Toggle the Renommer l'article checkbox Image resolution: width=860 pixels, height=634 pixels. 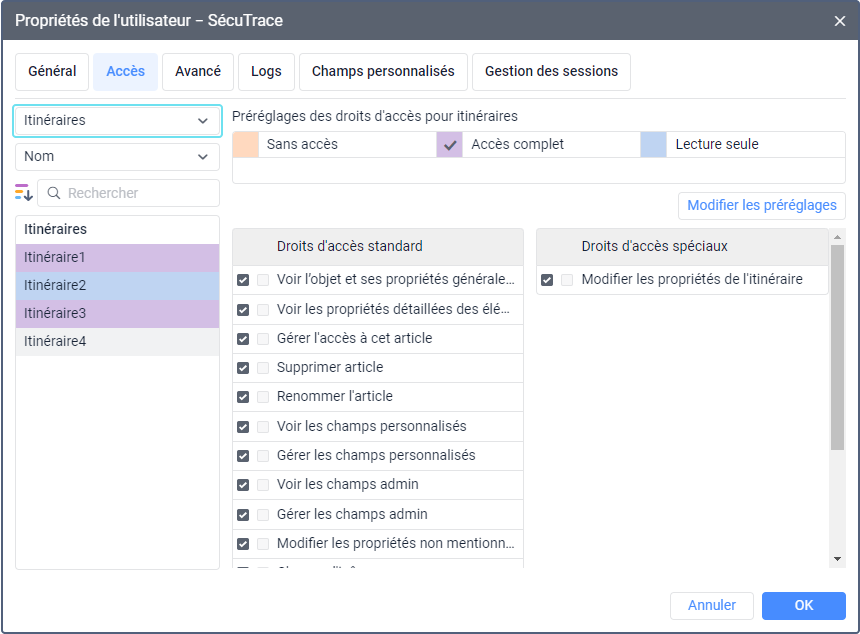coord(243,397)
